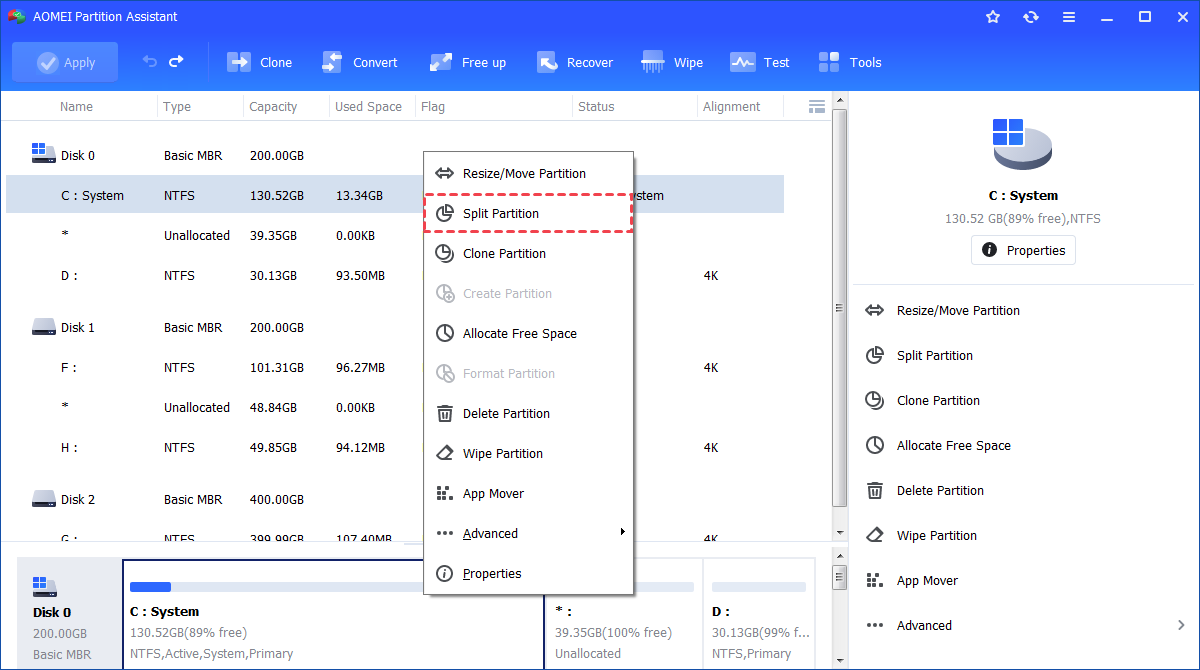Click the Apply button
The width and height of the screenshot is (1200, 670).
65,62
